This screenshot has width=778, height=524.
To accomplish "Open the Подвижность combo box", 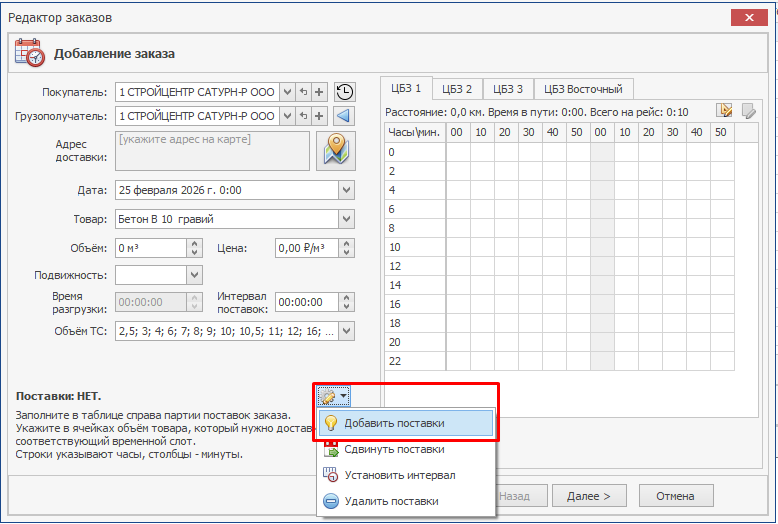I will pyautogui.click(x=193, y=274).
